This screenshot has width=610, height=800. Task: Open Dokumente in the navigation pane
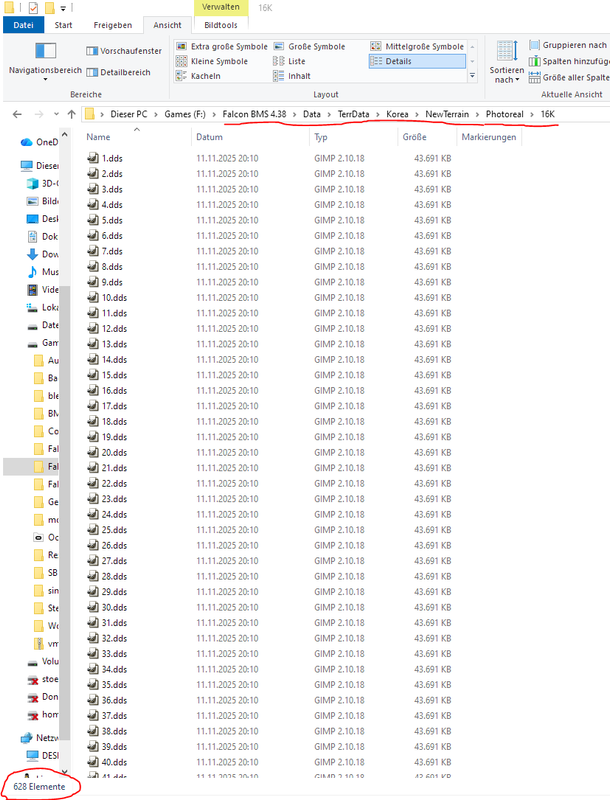(x=43, y=237)
